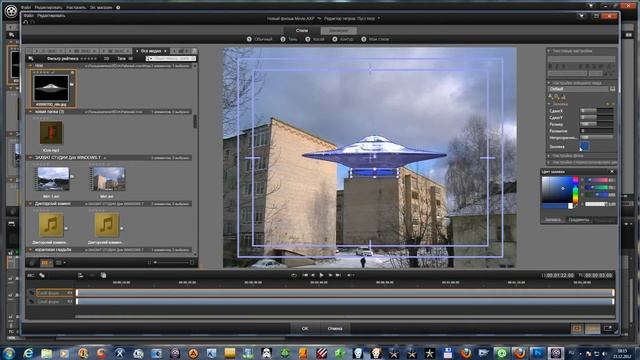Toggle bold text formatting

click(x=550, y=66)
